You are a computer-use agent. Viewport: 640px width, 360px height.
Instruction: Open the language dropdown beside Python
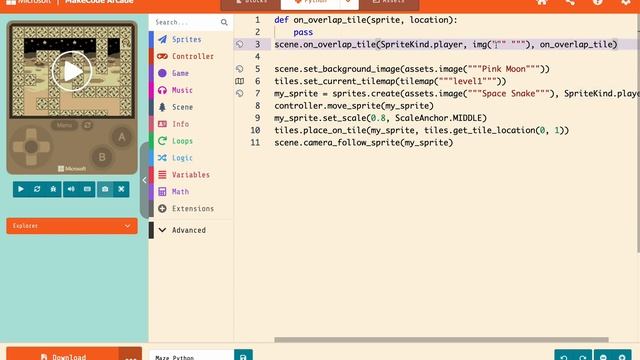tap(349, 3)
